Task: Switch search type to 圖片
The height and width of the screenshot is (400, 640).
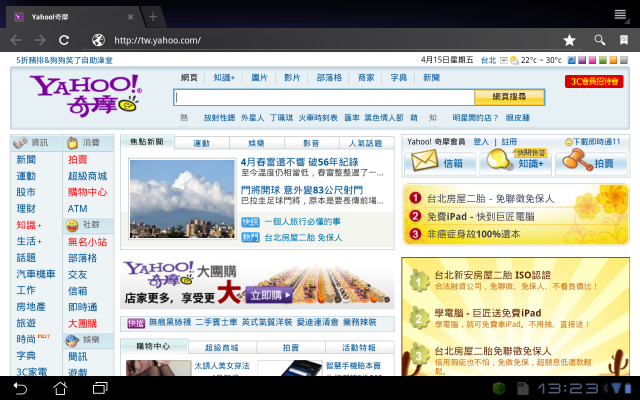Action: coord(259,78)
